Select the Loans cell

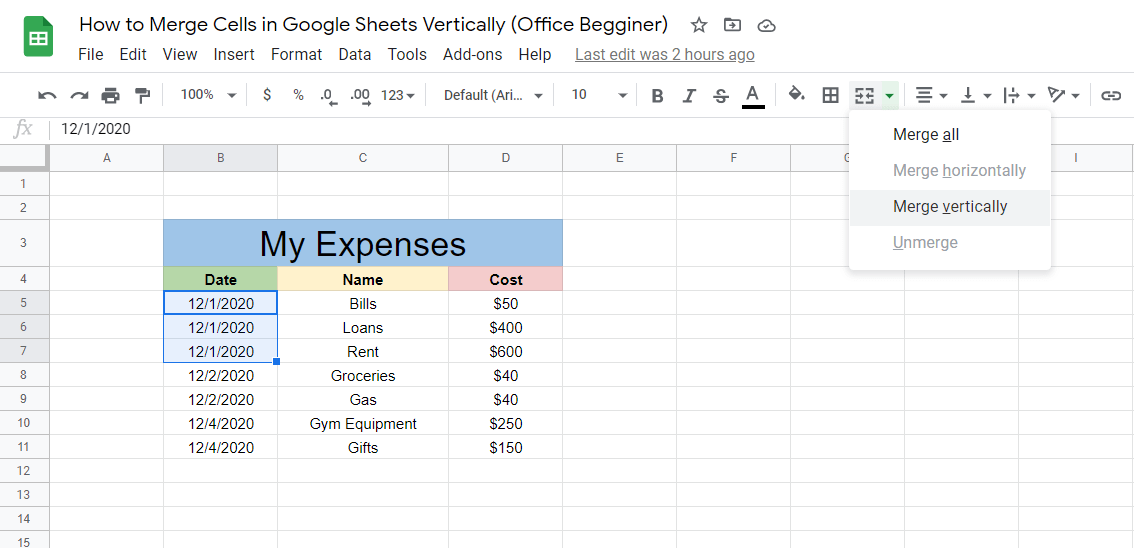363,327
